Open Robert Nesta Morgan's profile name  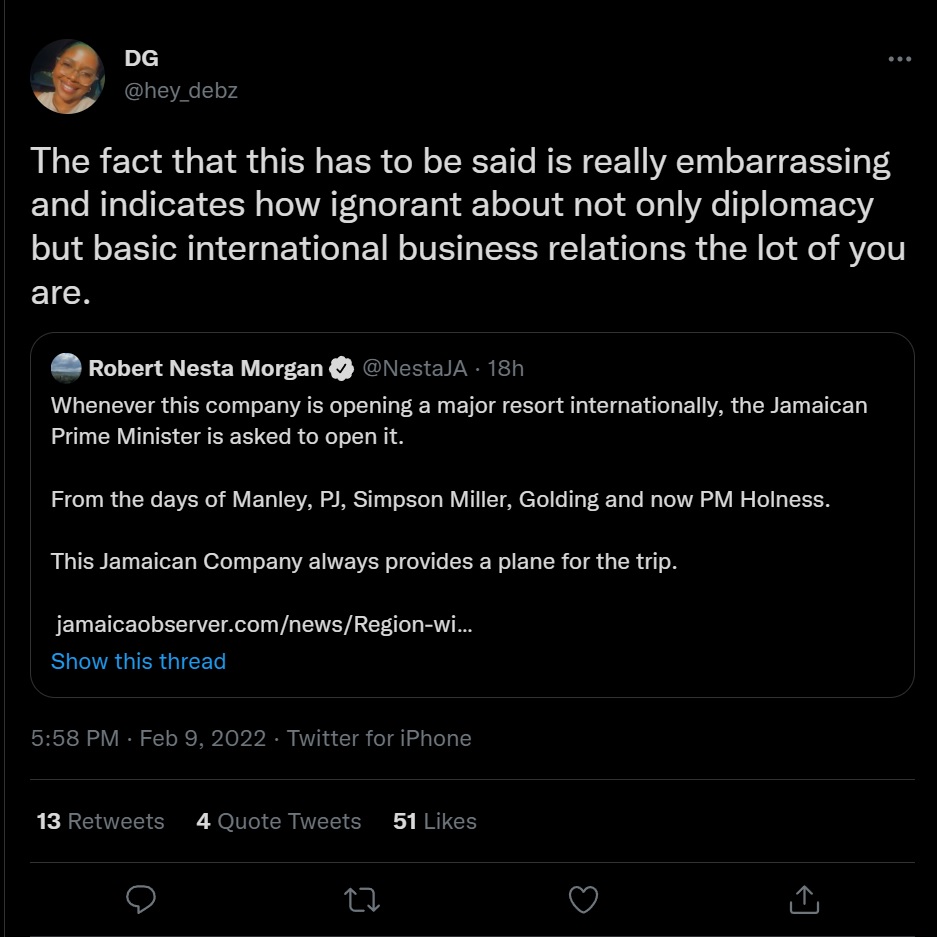(x=205, y=369)
